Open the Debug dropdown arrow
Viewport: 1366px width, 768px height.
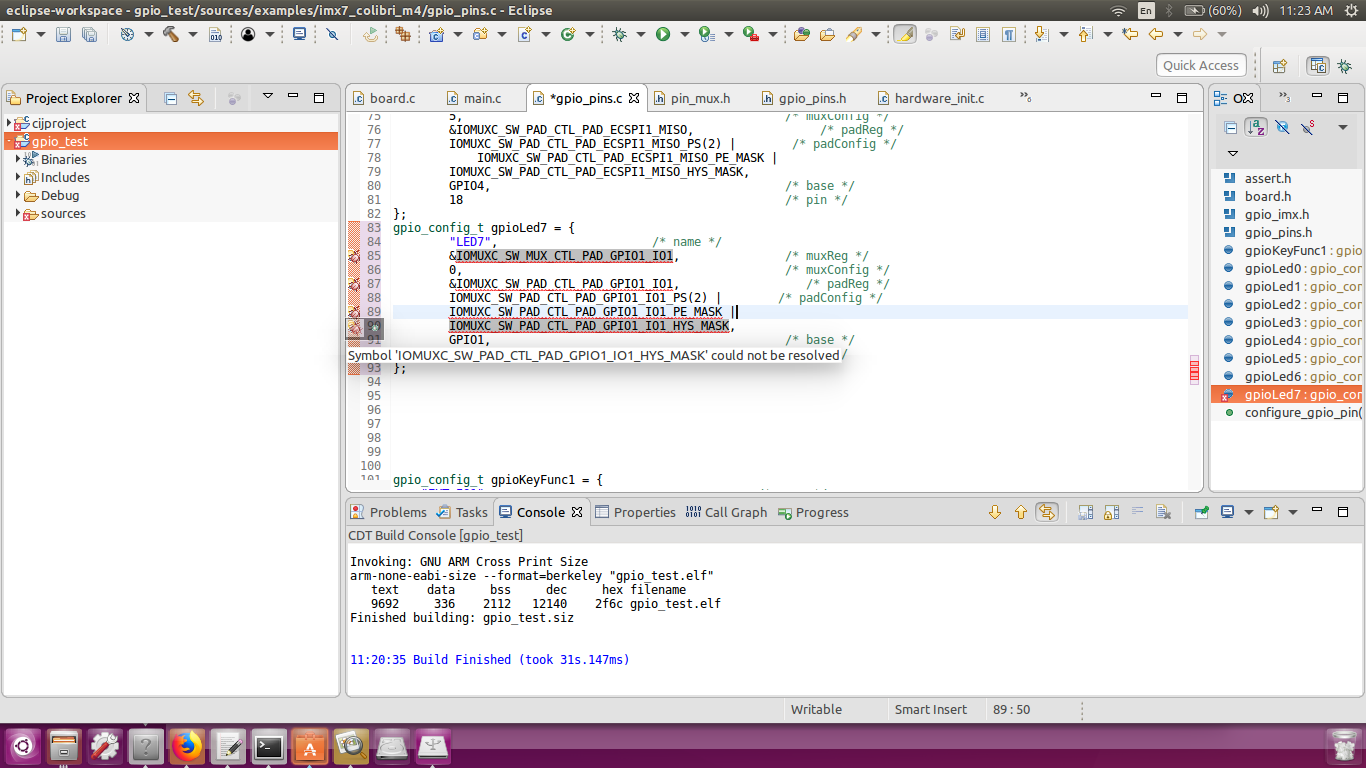641,34
